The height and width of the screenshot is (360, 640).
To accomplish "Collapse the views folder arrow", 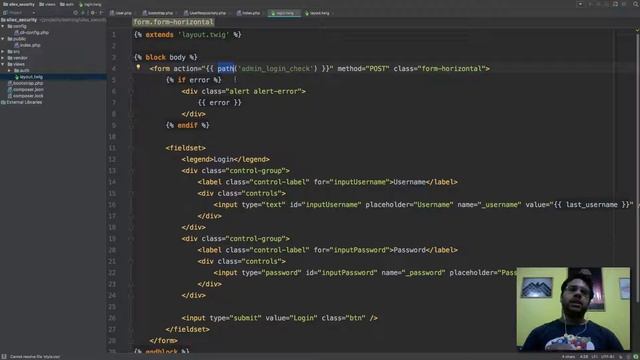I will pos(3,64).
